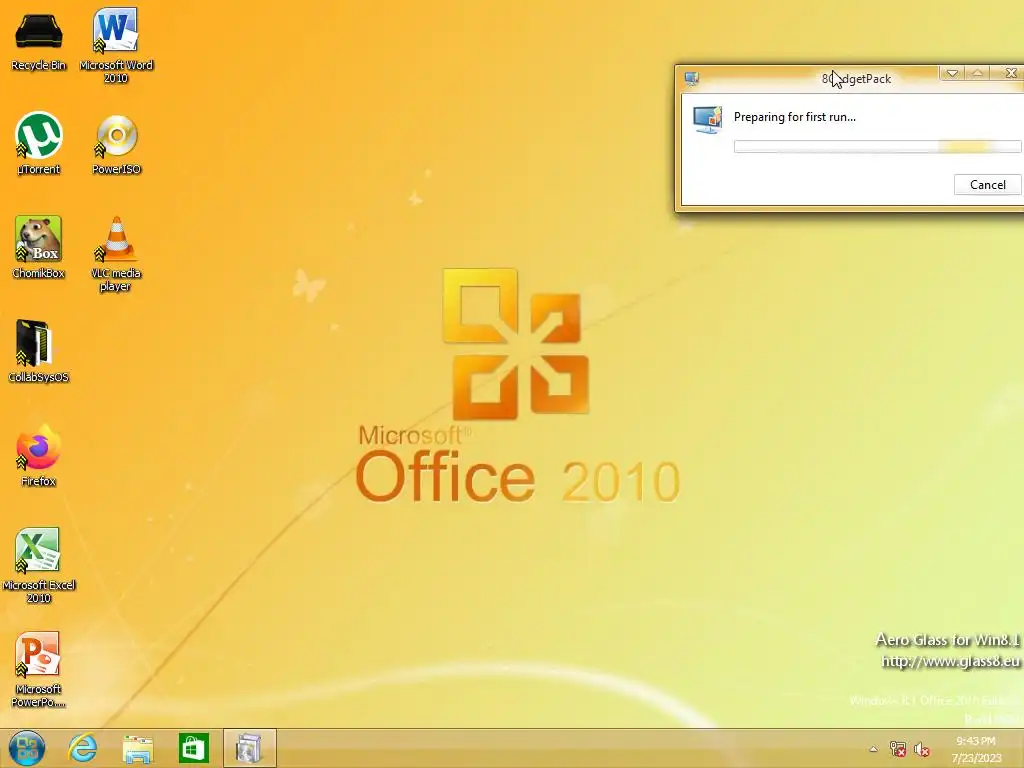Select Microsoft PowerPoint desktop shortcut
This screenshot has width=1024, height=768.
[39, 669]
